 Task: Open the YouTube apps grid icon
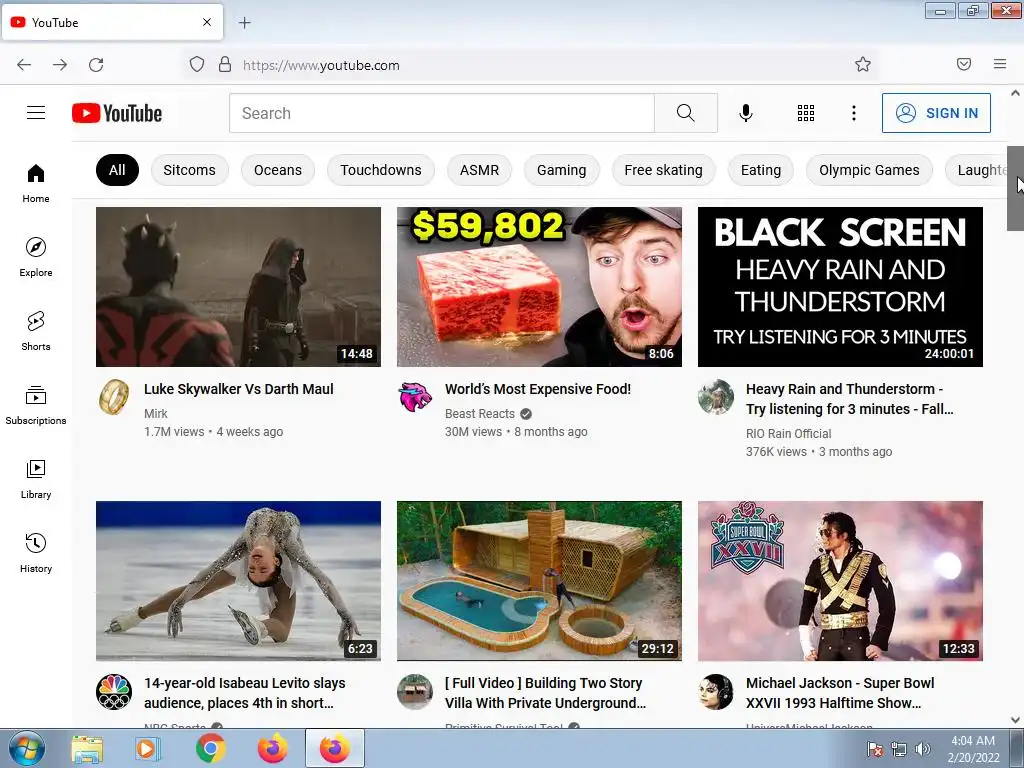(806, 113)
